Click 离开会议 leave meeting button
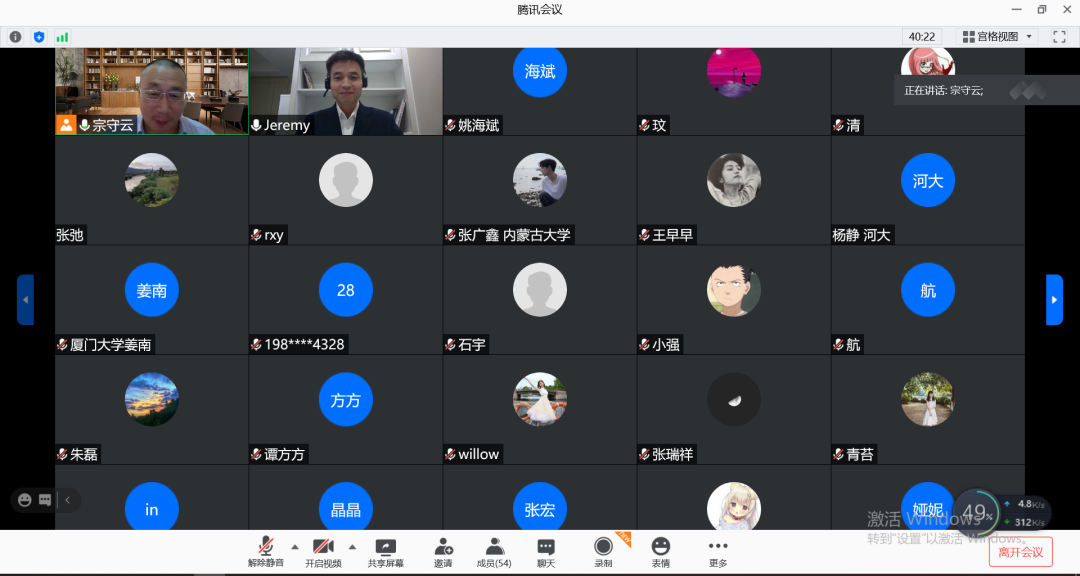The image size is (1080, 576). point(1021,552)
